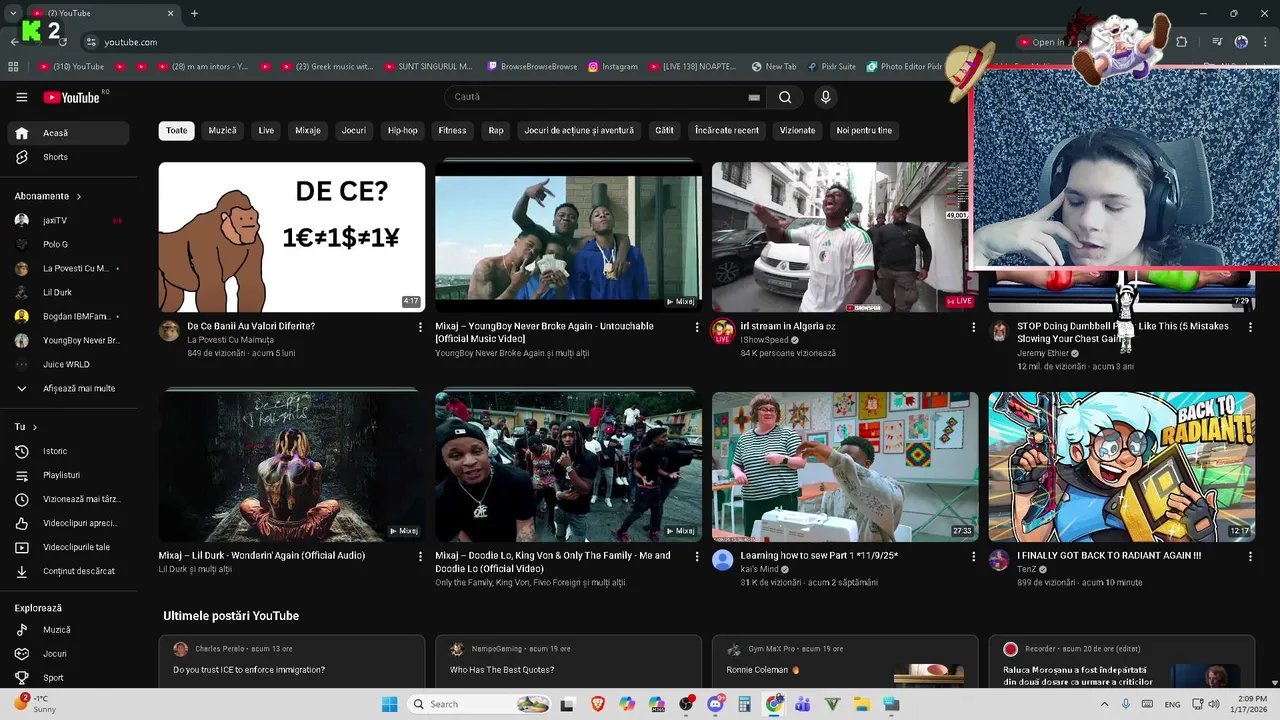Open the Windows Start menu

pyautogui.click(x=390, y=704)
